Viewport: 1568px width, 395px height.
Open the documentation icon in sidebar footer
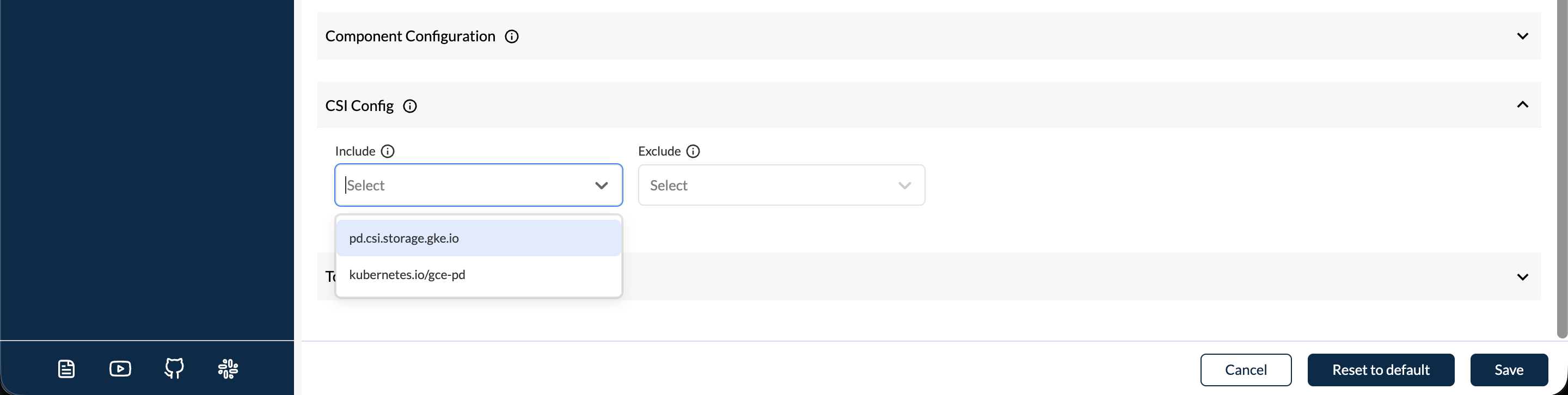click(66, 369)
